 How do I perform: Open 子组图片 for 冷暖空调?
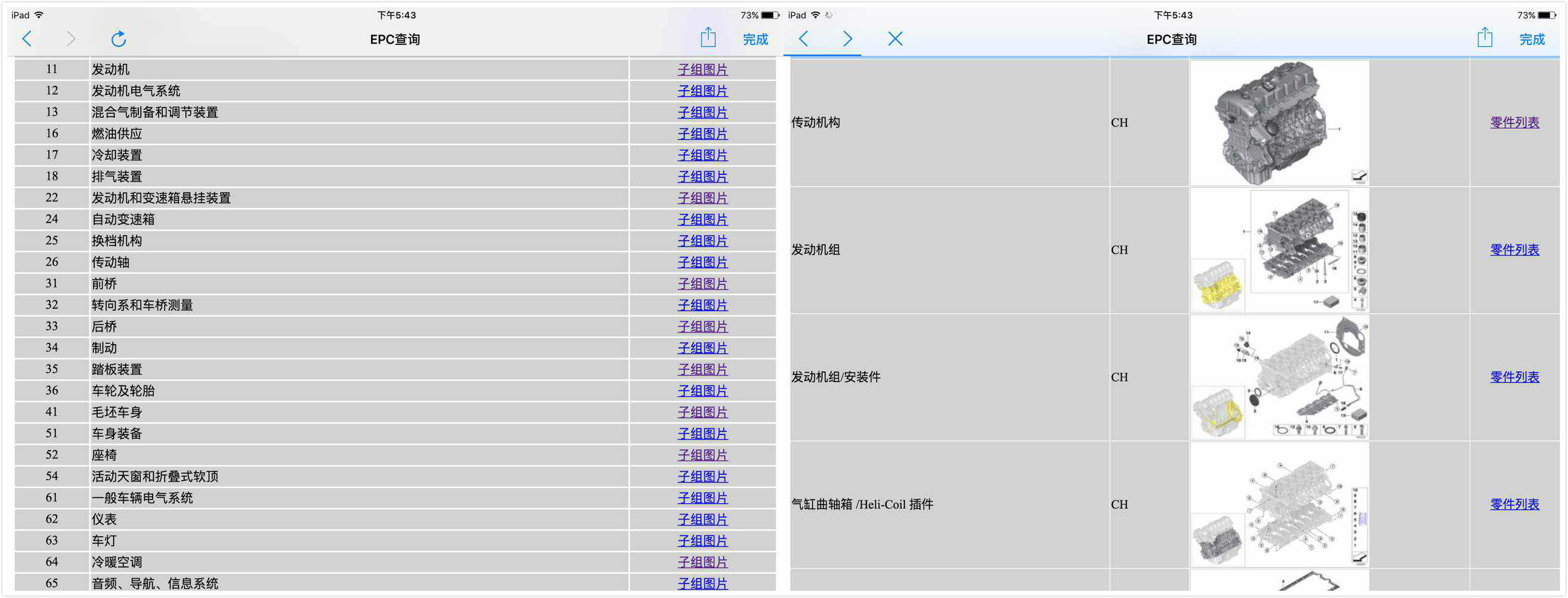pyautogui.click(x=703, y=562)
